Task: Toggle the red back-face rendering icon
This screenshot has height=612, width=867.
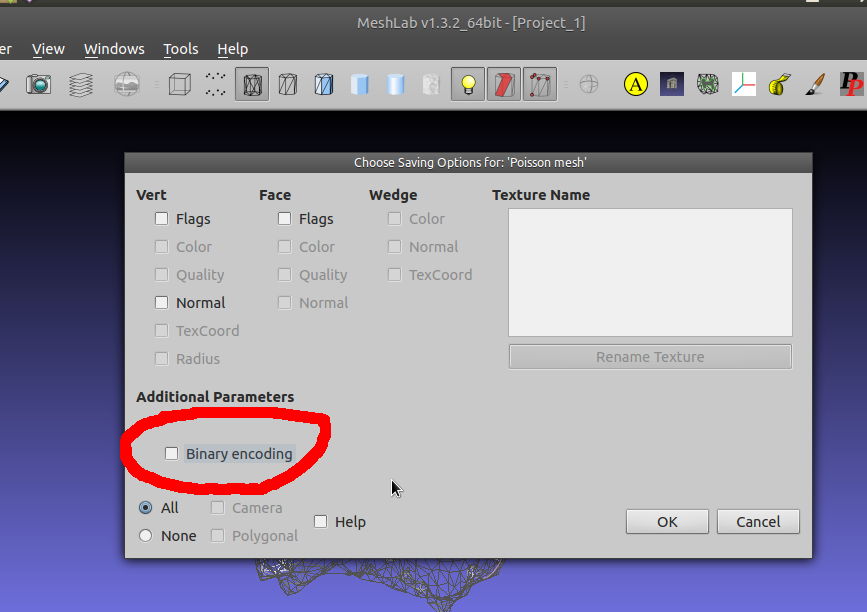Action: tap(504, 84)
